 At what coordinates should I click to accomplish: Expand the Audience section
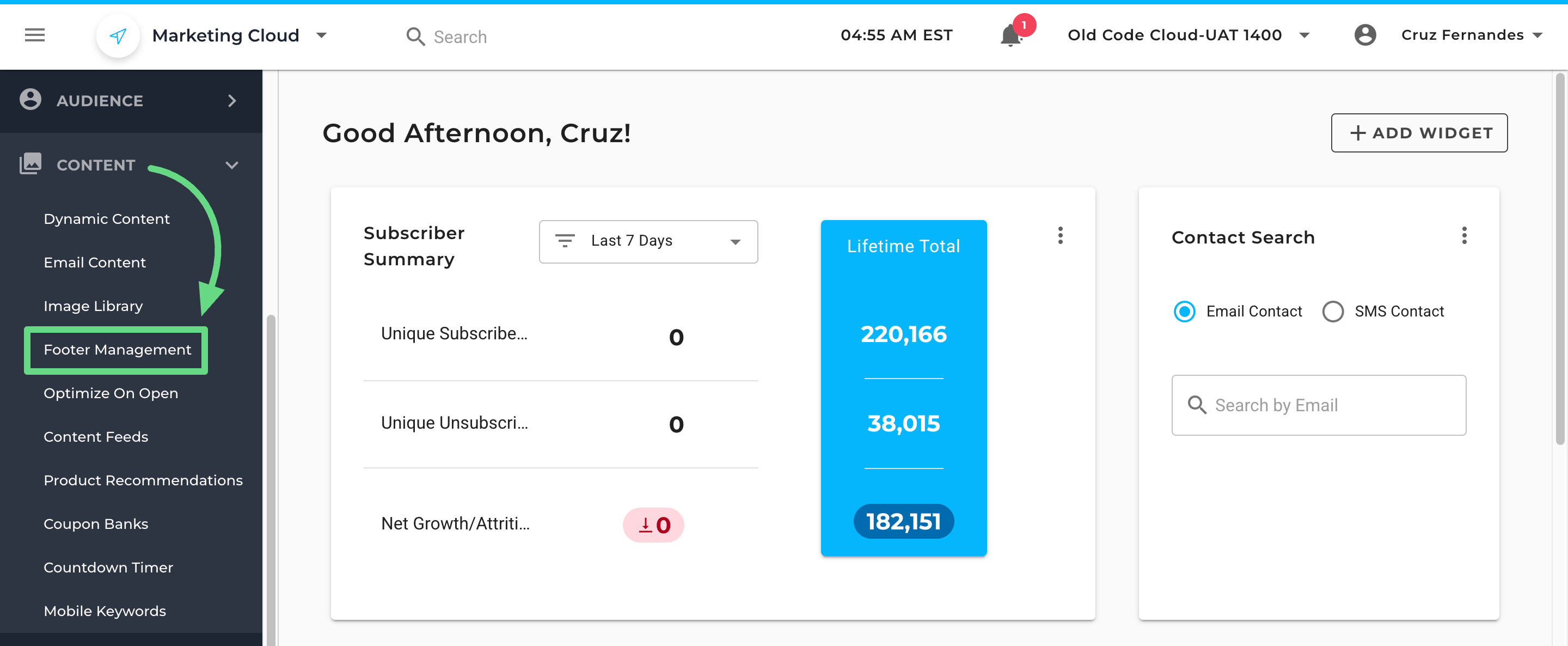coord(232,100)
